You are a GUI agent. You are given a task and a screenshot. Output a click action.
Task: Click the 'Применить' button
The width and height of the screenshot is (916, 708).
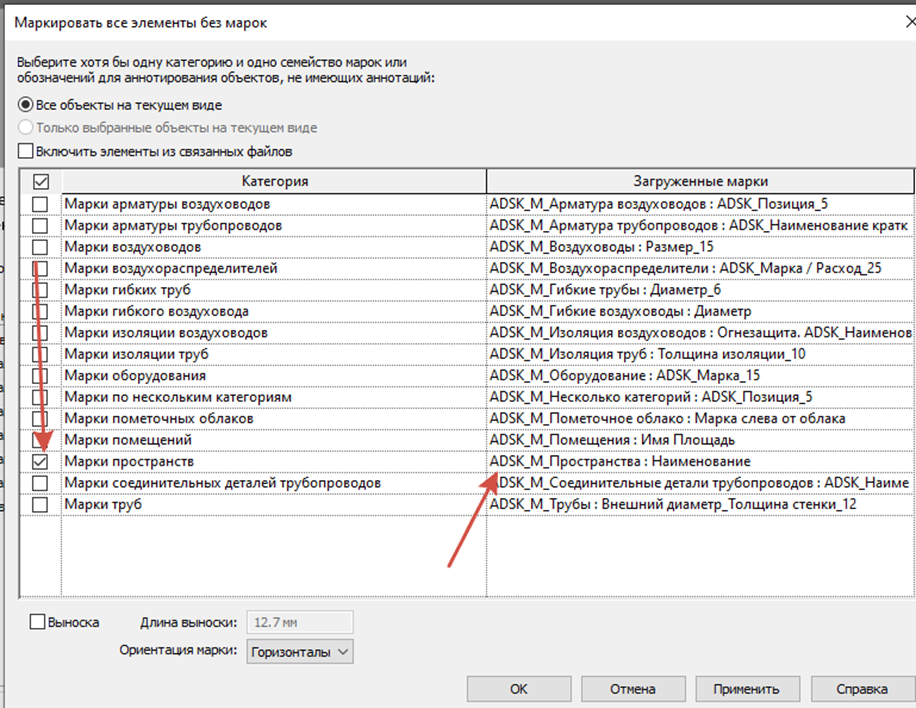coord(747,689)
